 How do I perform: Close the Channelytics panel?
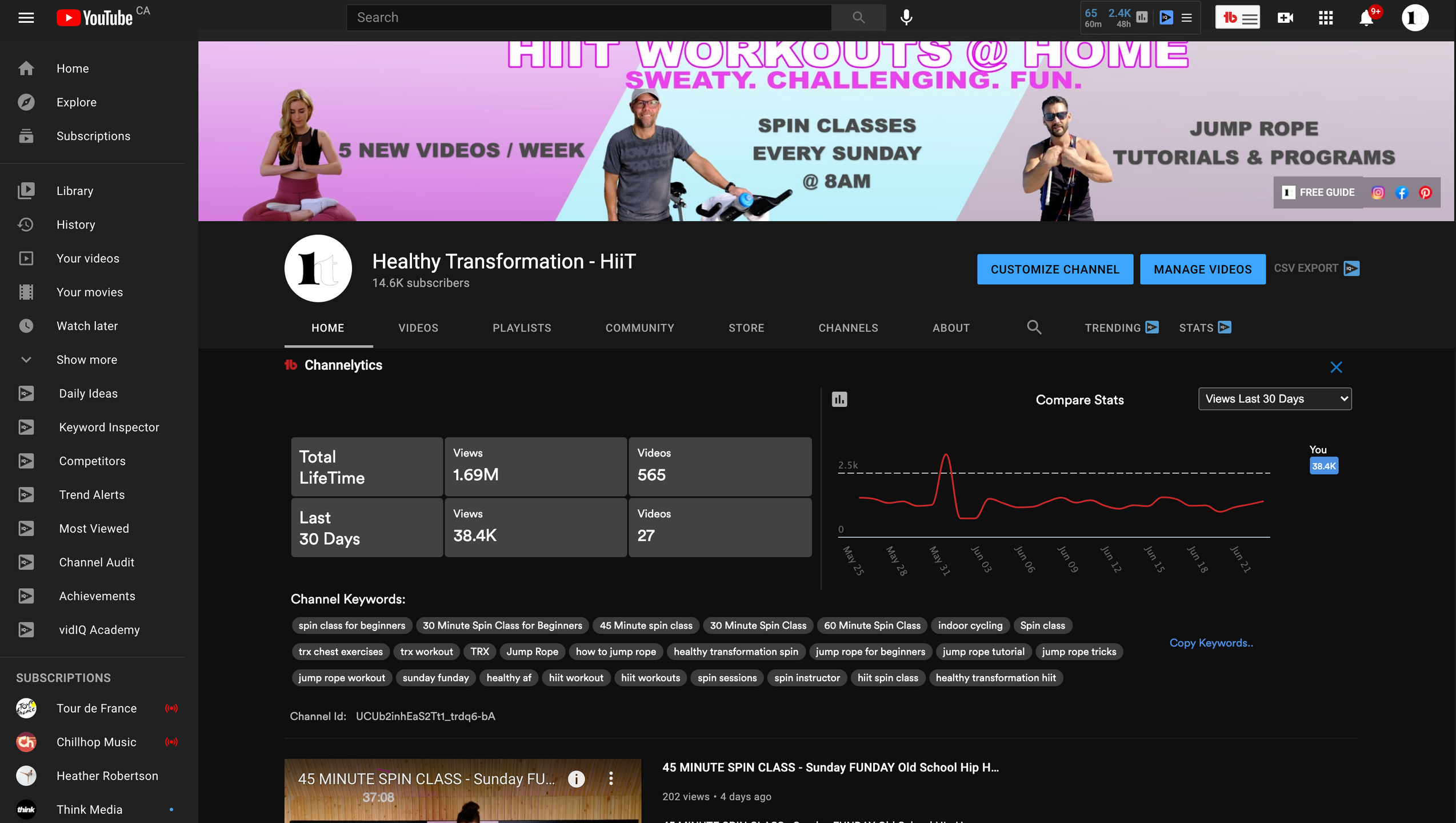click(x=1336, y=367)
